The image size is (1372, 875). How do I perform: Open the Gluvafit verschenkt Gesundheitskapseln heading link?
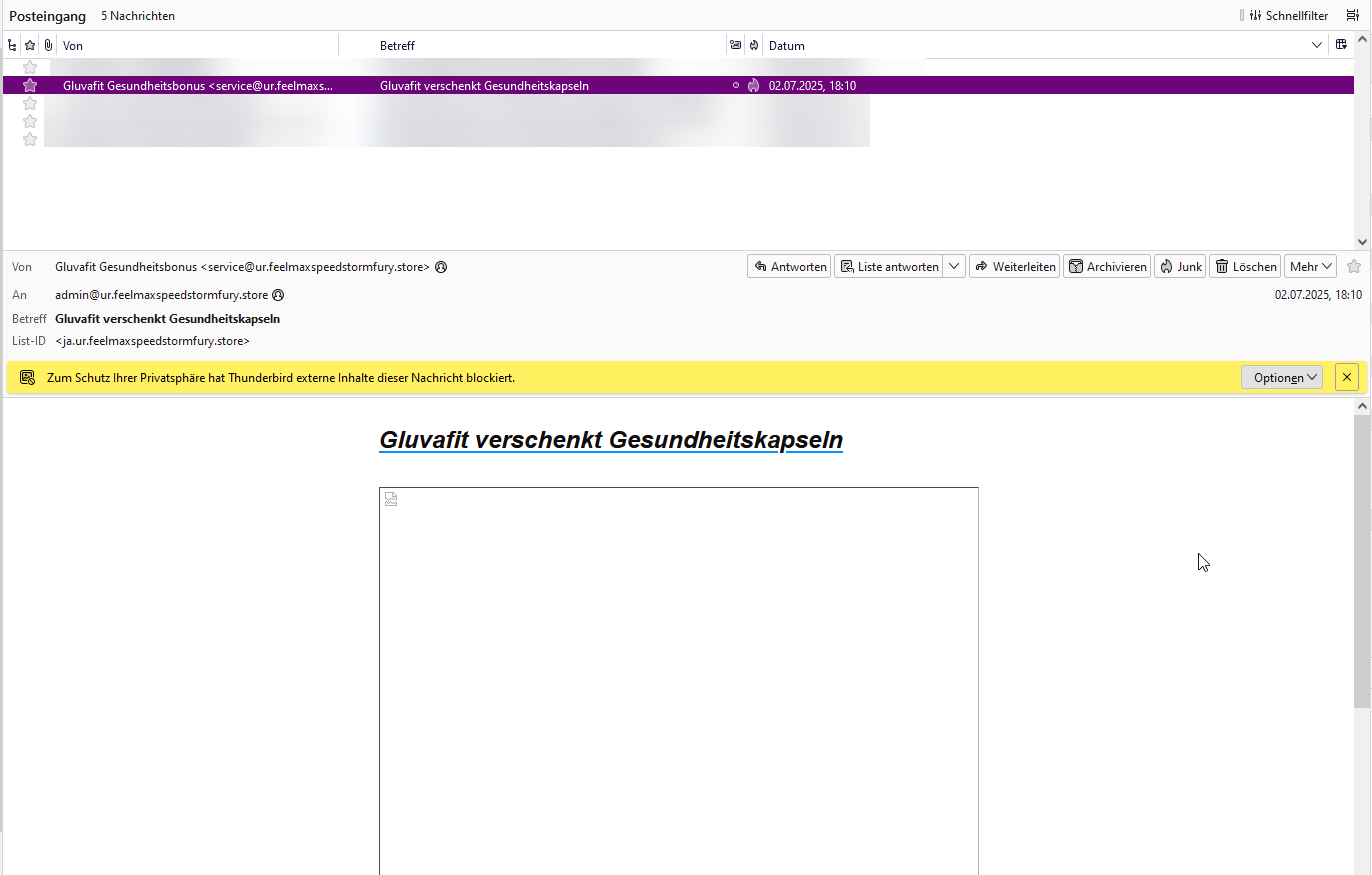610,440
